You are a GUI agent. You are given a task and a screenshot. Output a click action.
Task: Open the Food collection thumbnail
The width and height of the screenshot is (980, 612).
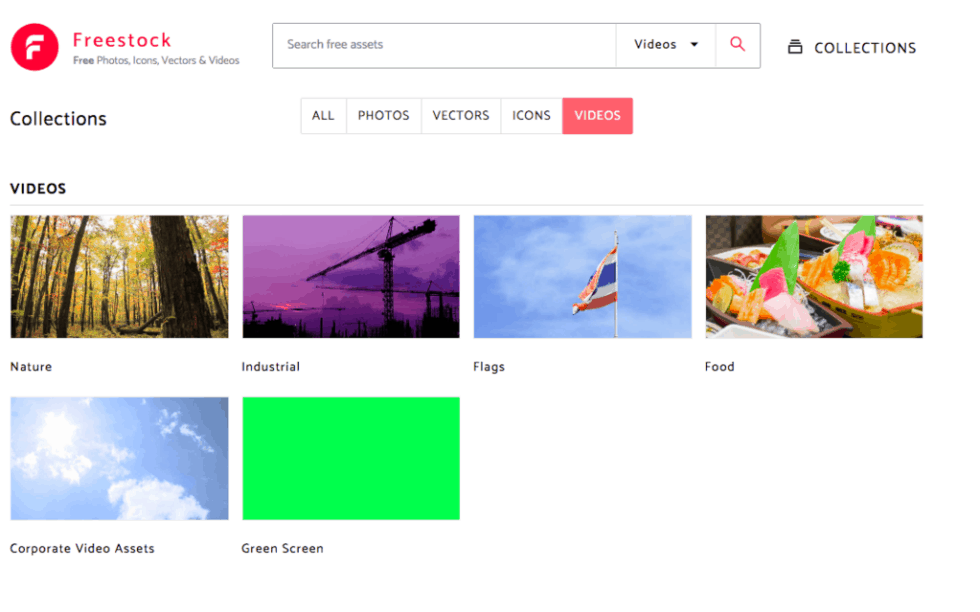point(814,277)
